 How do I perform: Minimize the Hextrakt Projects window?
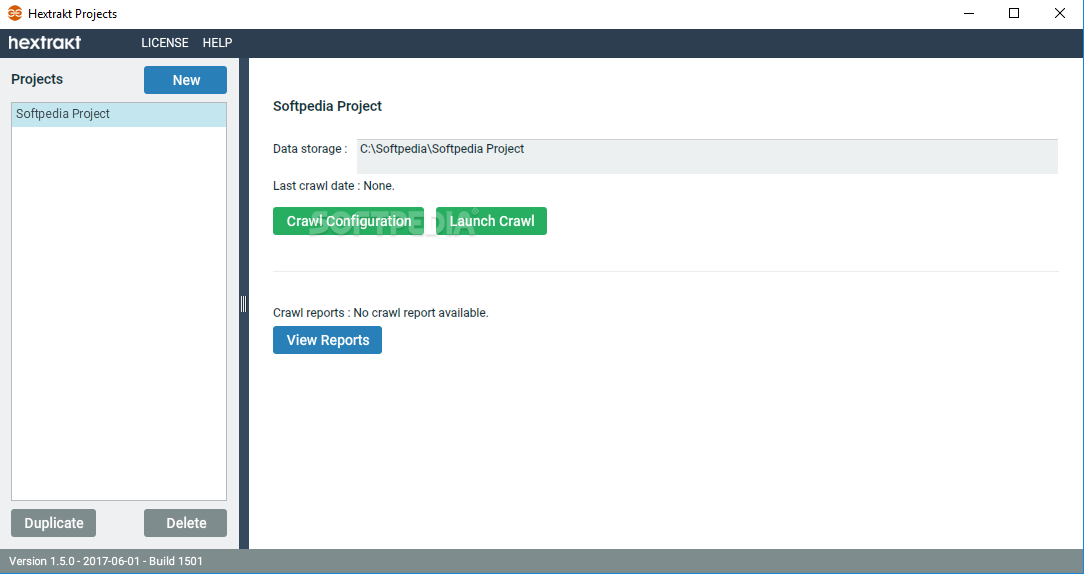pyautogui.click(x=969, y=14)
